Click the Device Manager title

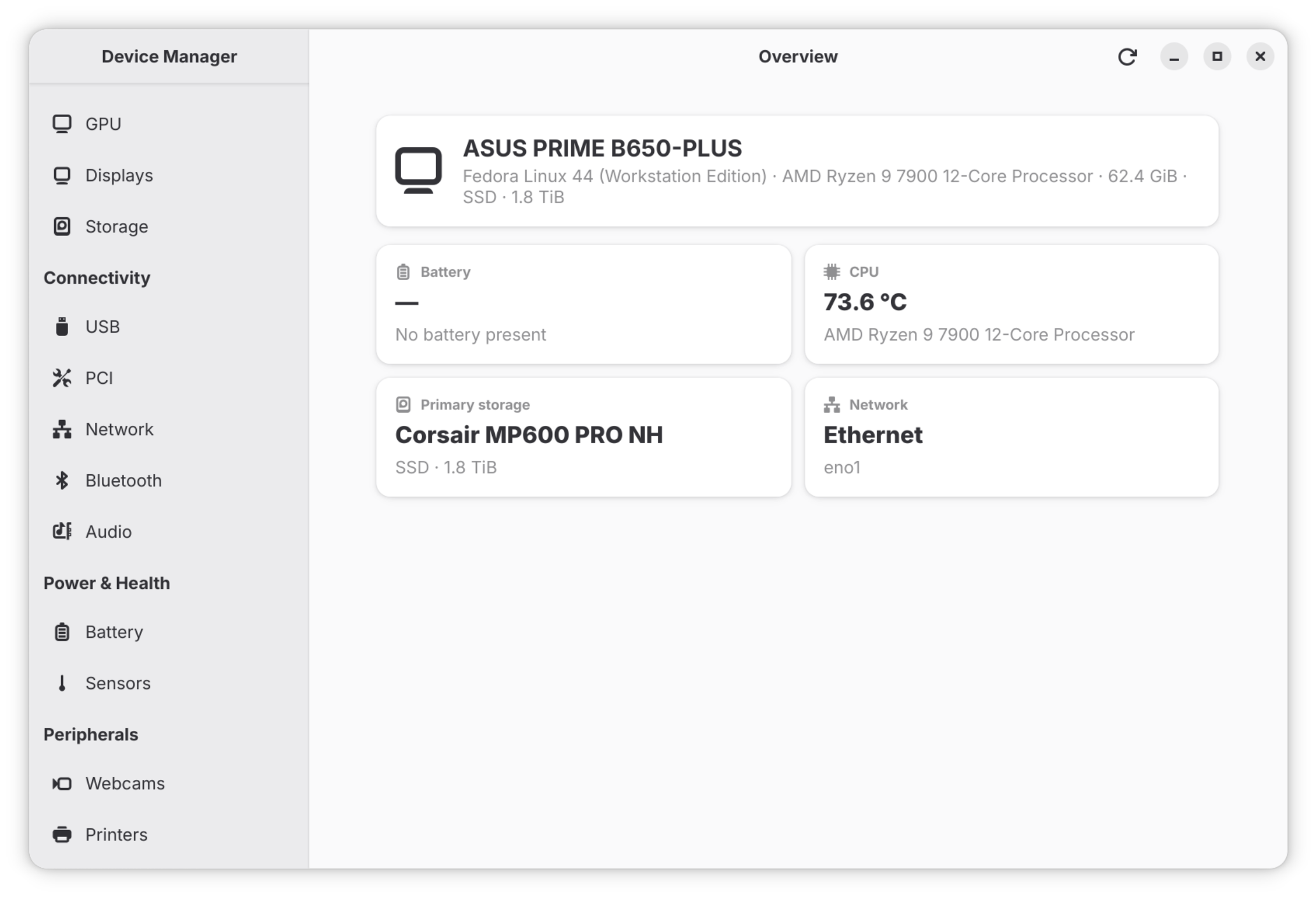169,56
